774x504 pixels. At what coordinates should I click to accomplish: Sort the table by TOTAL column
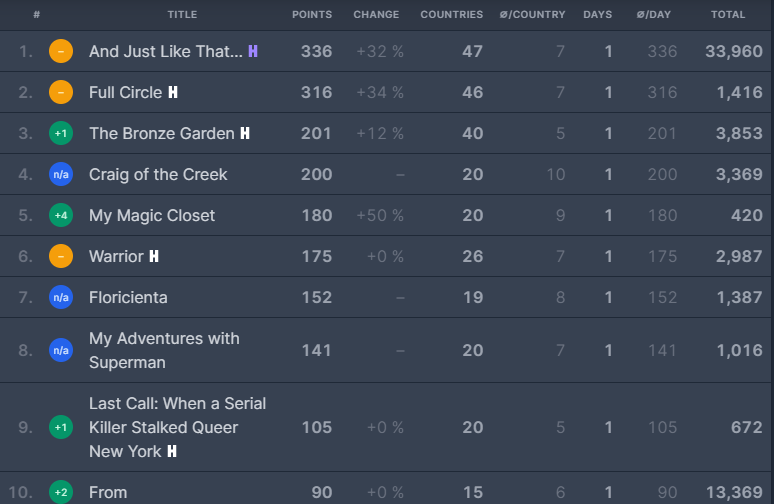coord(728,14)
